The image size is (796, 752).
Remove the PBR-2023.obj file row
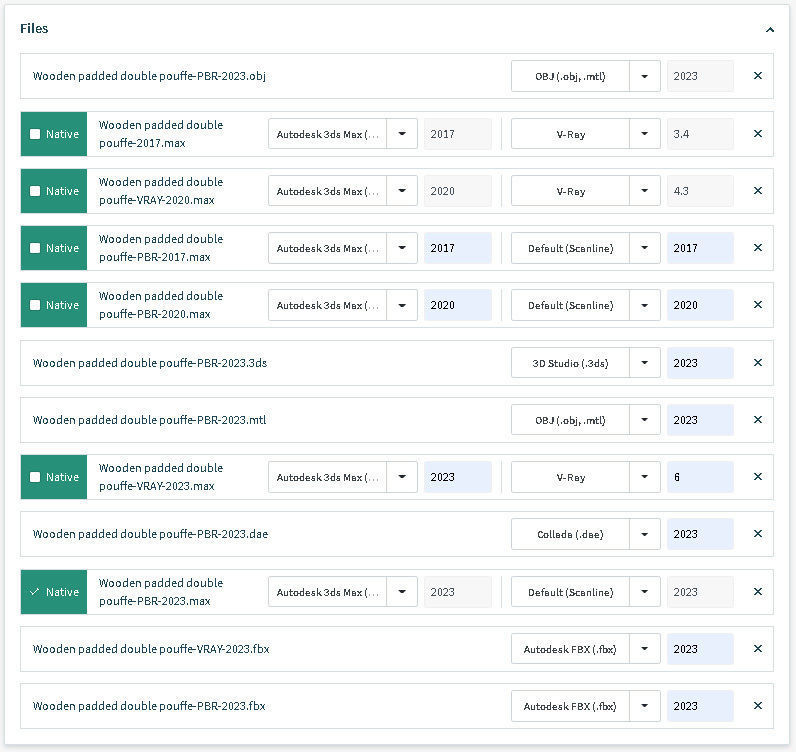click(757, 76)
